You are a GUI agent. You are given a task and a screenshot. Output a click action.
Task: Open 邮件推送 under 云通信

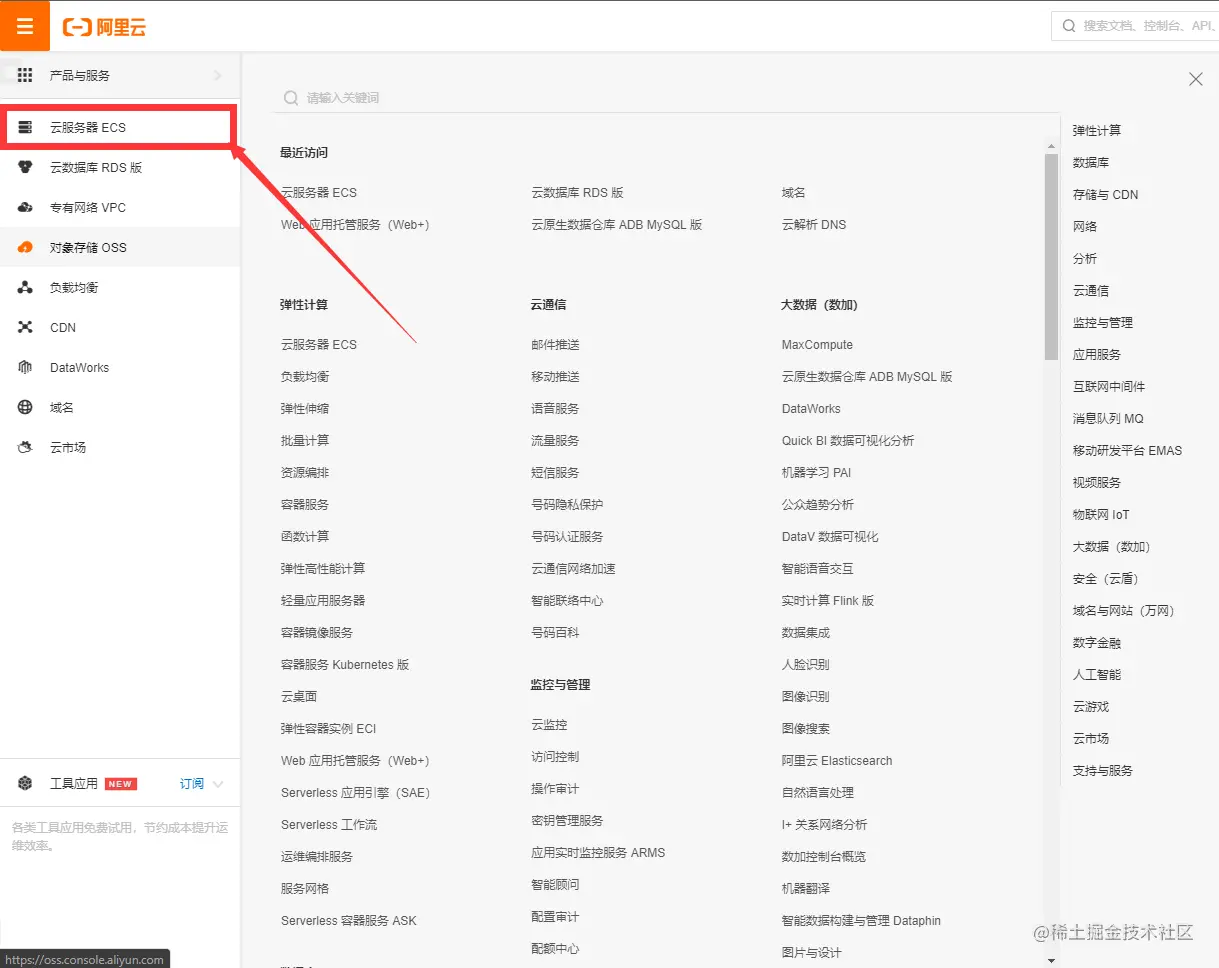(x=555, y=345)
